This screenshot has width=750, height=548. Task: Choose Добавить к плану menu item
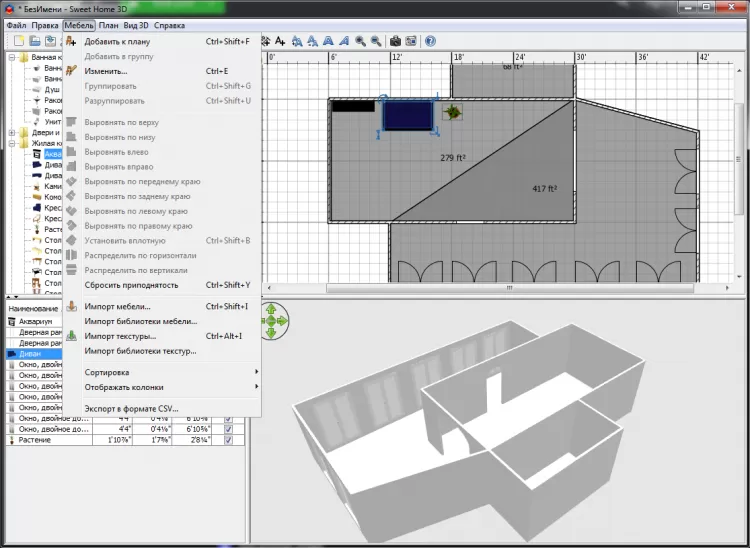pos(118,42)
